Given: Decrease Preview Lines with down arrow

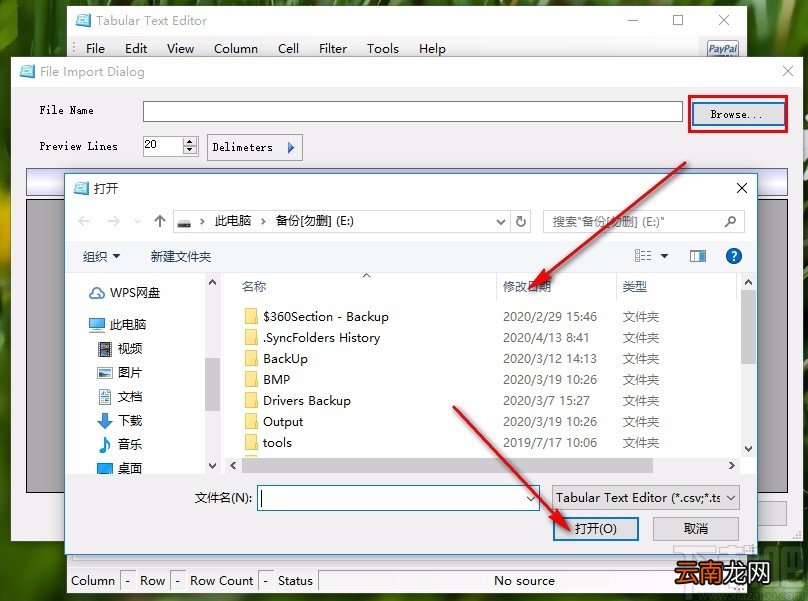Looking at the screenshot, I should click(x=190, y=151).
